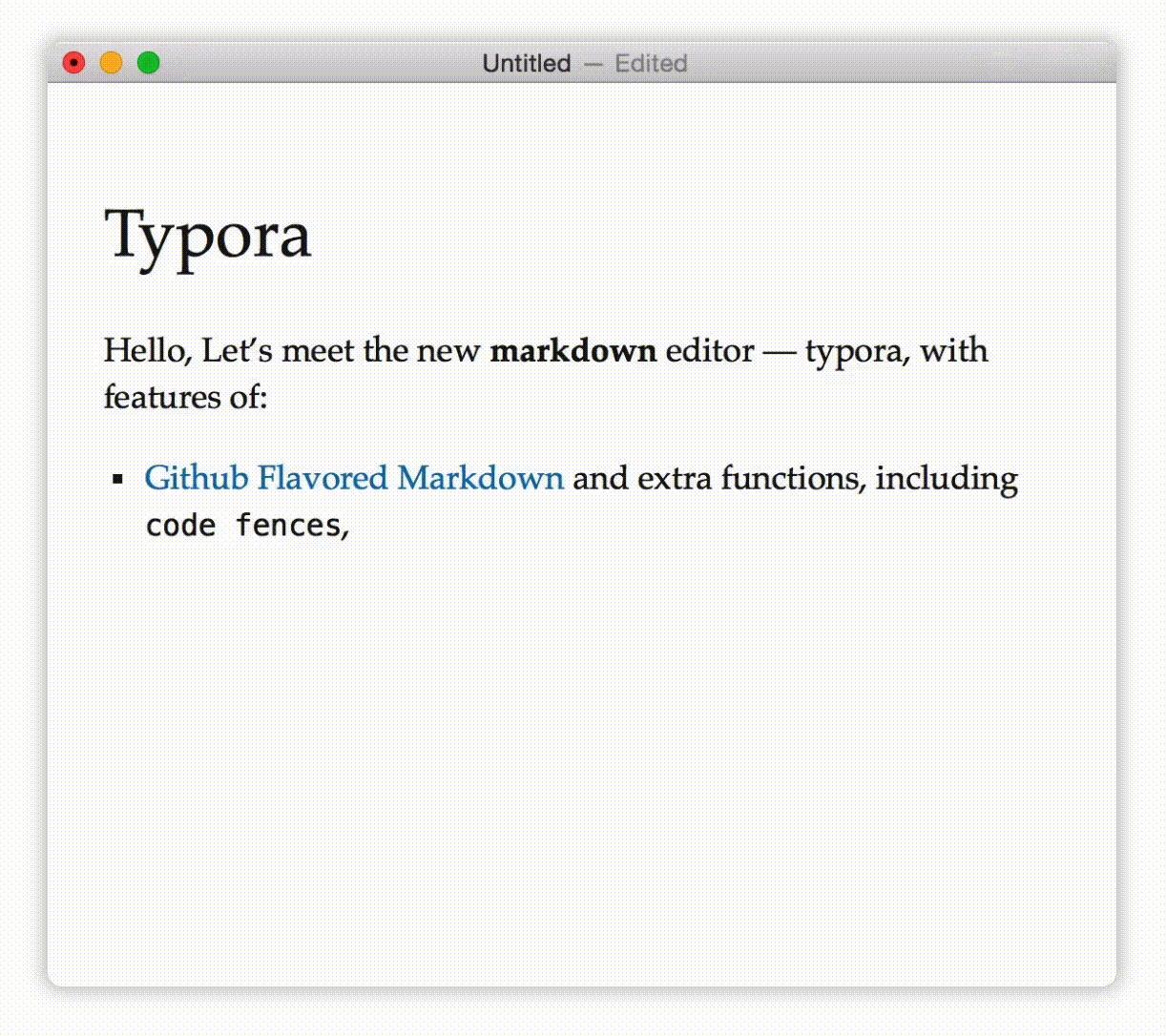Minimize window with yellow button
This screenshot has height=1036, width=1166.
point(111,63)
